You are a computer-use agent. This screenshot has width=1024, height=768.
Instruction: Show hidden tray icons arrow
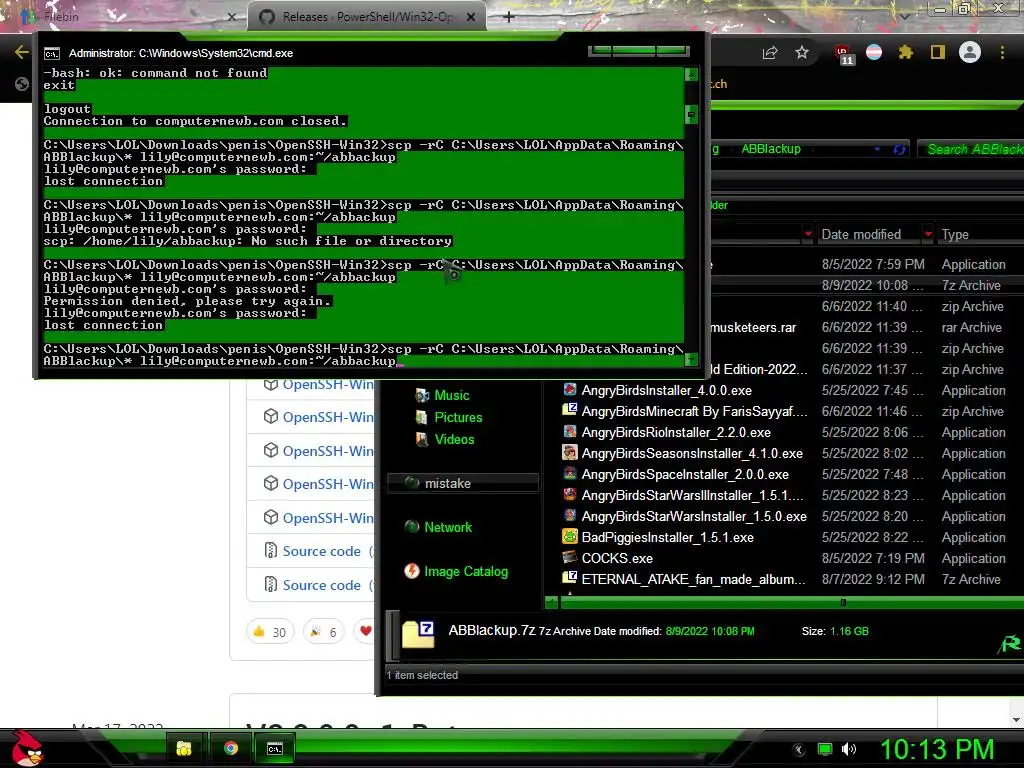pos(798,750)
